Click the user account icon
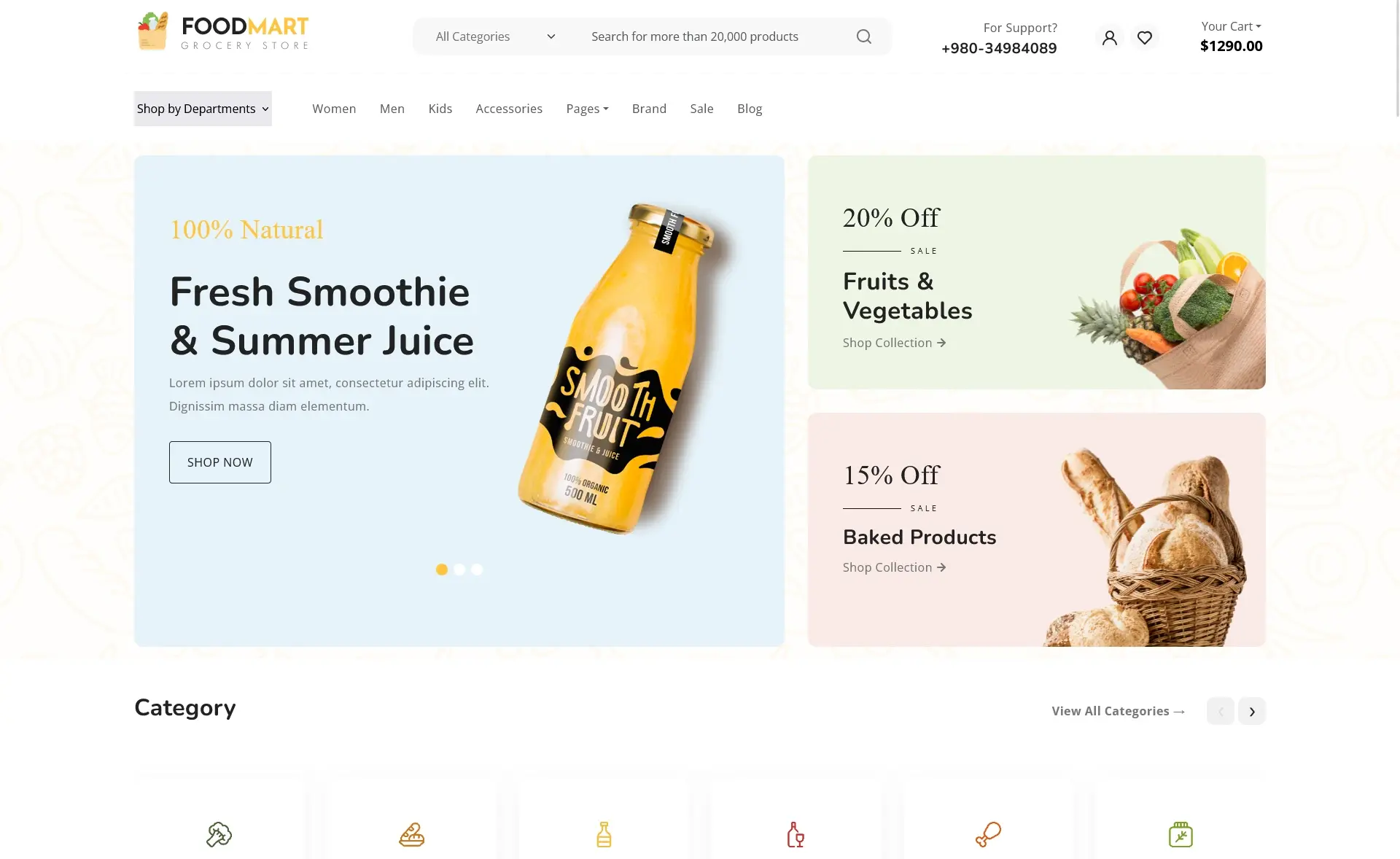The width and height of the screenshot is (1400, 859). point(1108,37)
